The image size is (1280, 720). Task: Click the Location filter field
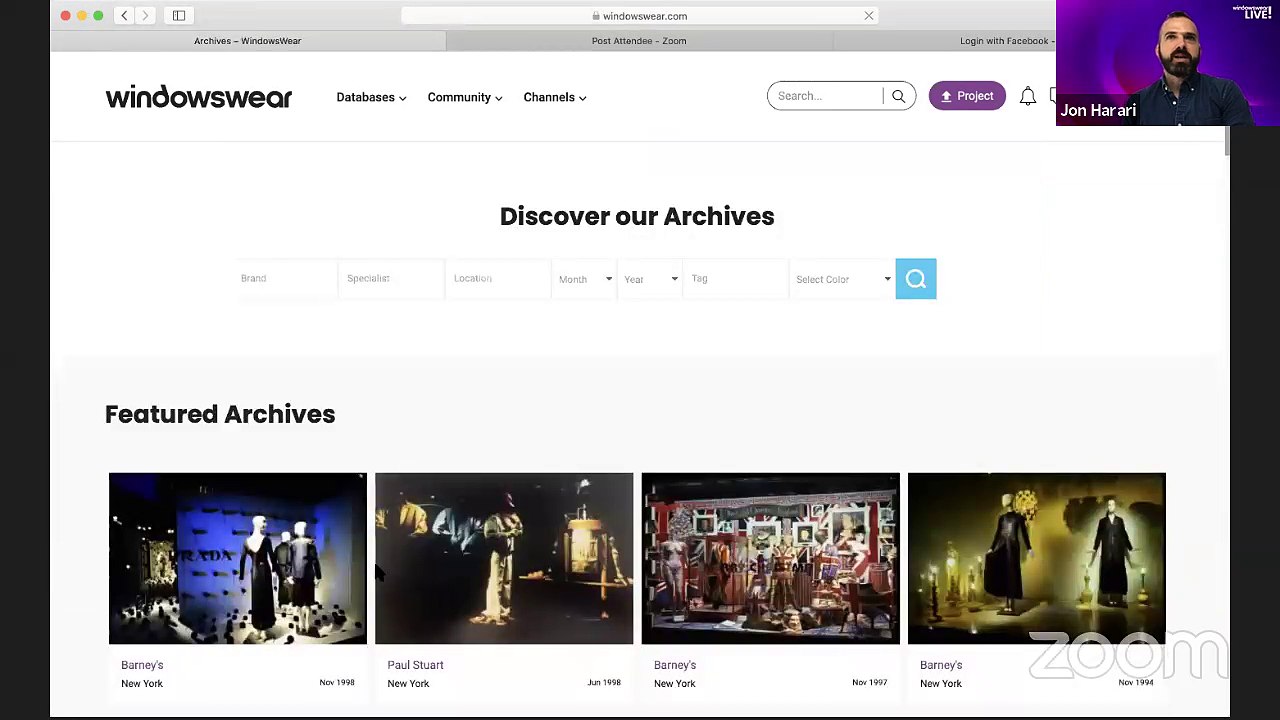pyautogui.click(x=498, y=278)
